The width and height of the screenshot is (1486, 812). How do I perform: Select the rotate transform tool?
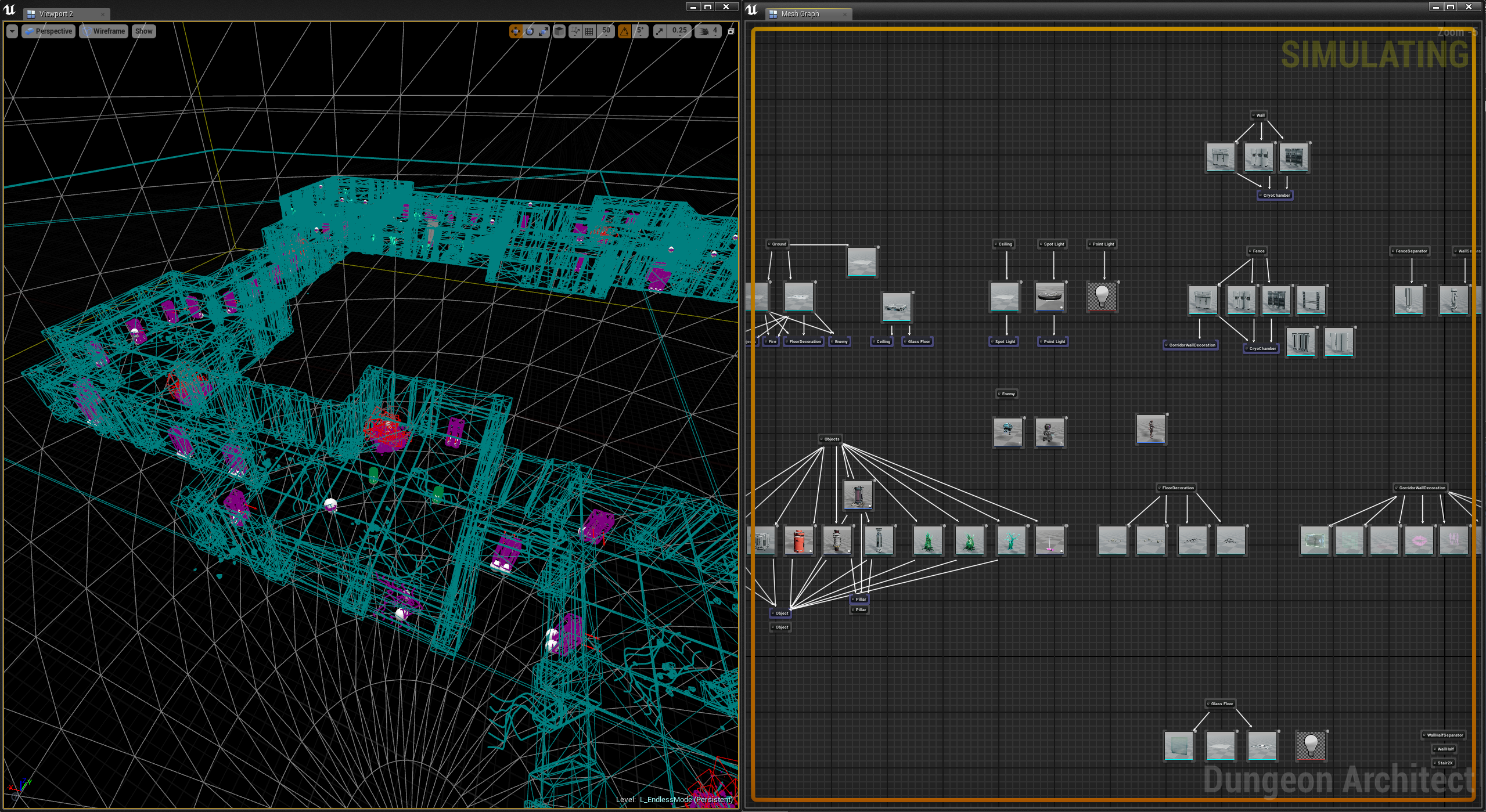529,31
